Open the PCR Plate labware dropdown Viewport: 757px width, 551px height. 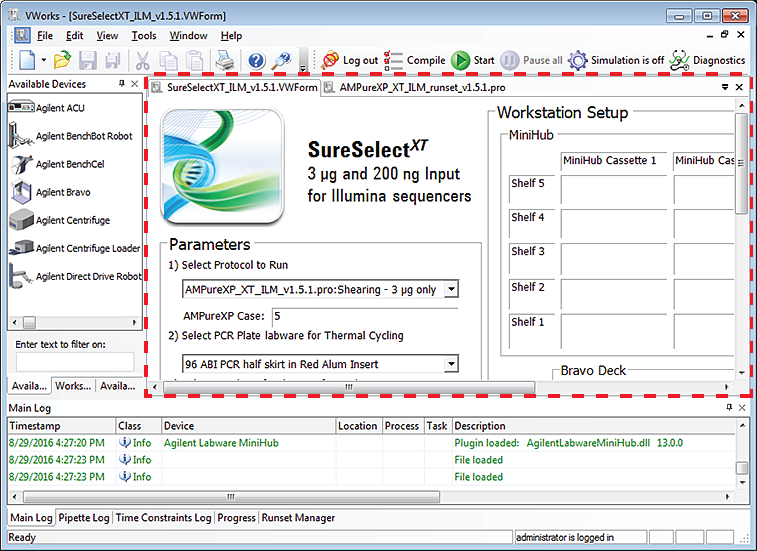pyautogui.click(x=450, y=364)
